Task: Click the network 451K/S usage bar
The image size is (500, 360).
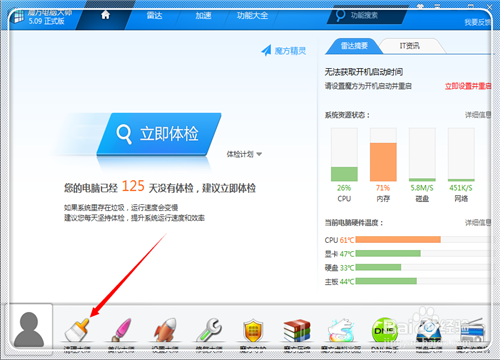Action: coord(461,154)
